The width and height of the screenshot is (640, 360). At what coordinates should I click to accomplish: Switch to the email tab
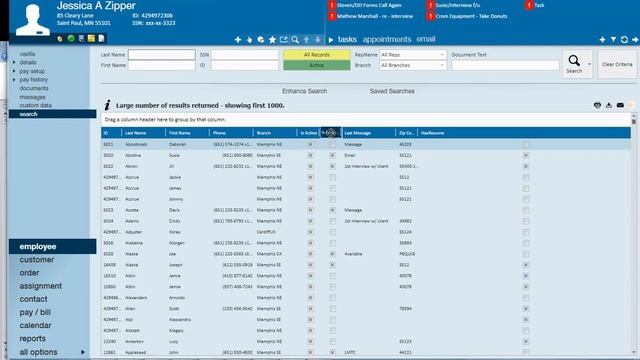(x=426, y=39)
